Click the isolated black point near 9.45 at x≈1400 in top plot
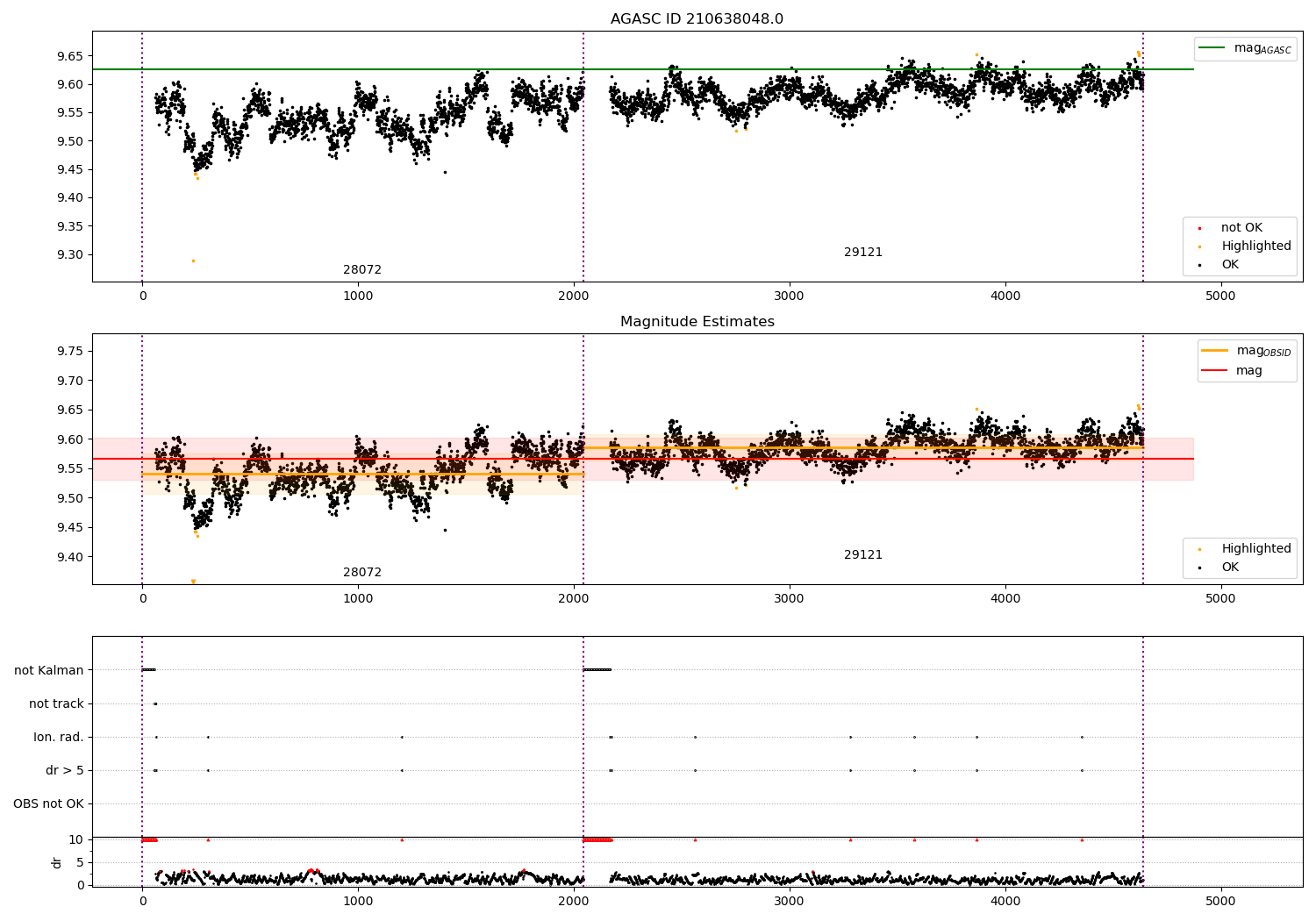This screenshot has height=921, width=1316. 445,172
